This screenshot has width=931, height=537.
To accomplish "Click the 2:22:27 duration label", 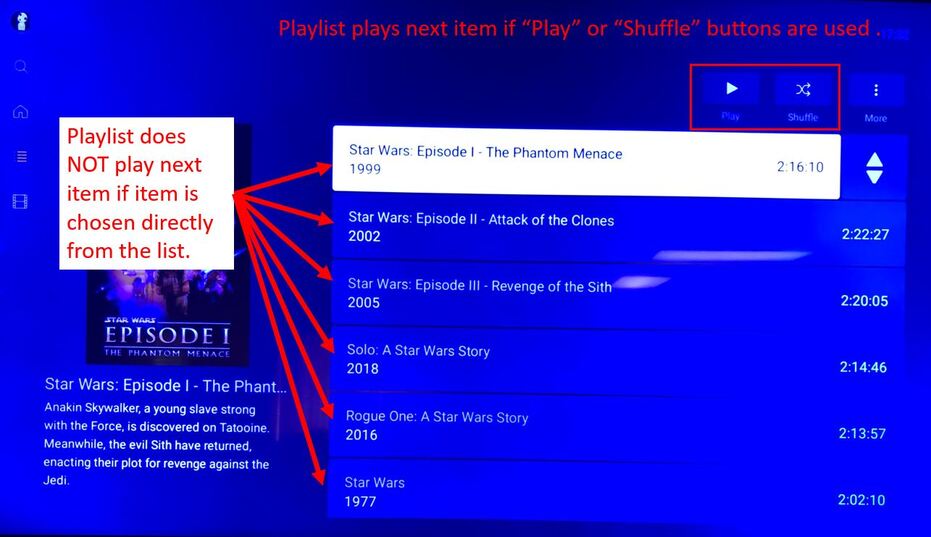I will click(x=865, y=234).
